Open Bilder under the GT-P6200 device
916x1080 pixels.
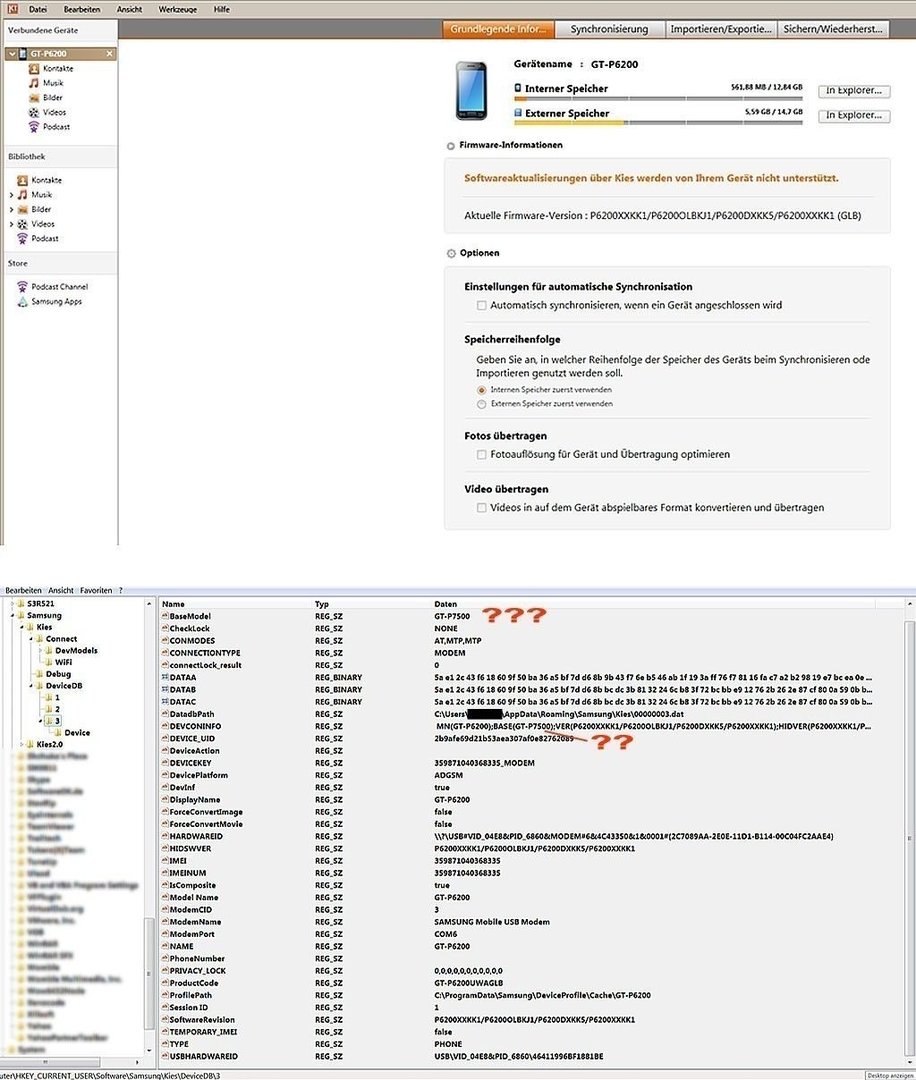(x=45, y=98)
